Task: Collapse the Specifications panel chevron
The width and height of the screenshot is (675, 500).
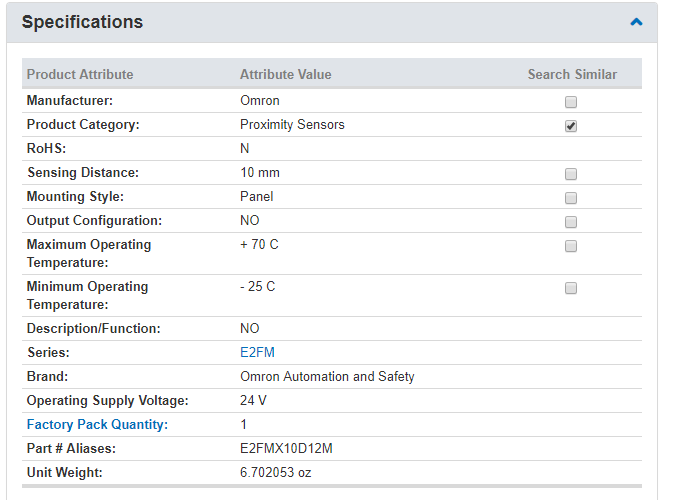Action: coord(636,22)
